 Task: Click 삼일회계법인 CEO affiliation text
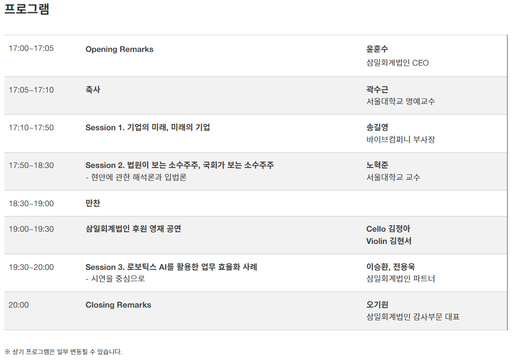point(397,63)
